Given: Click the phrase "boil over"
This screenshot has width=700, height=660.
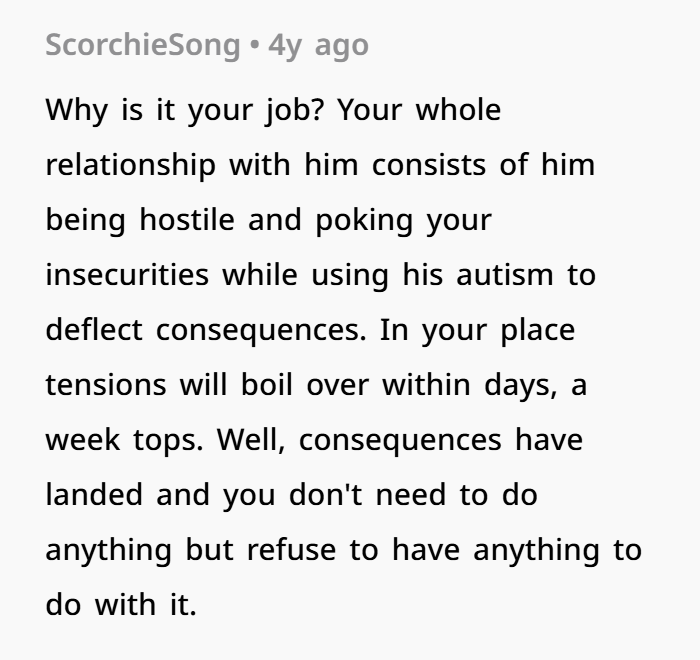Looking at the screenshot, I should click(x=305, y=384).
